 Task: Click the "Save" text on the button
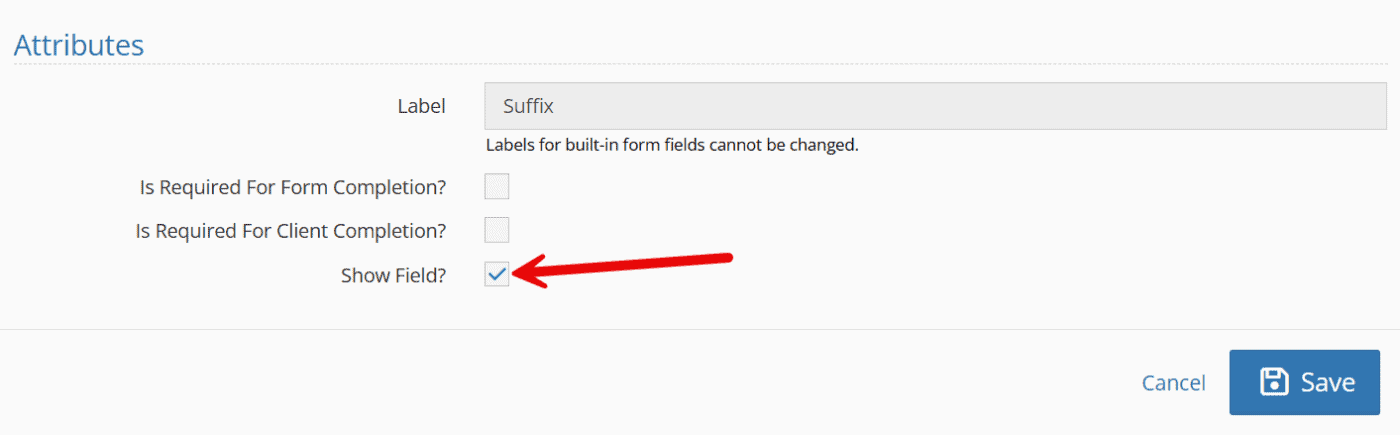point(1327,383)
